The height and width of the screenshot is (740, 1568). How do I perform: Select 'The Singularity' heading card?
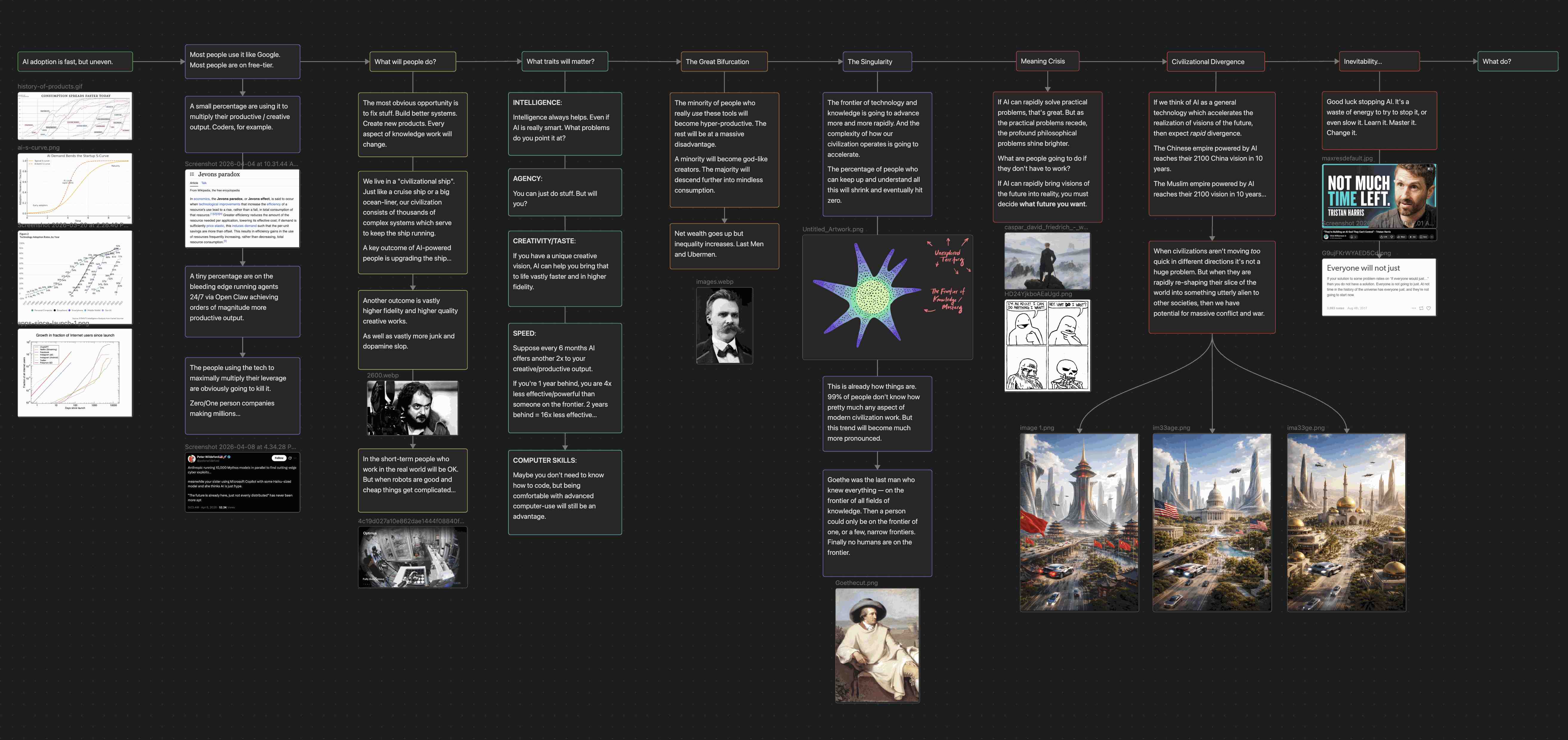tap(877, 61)
